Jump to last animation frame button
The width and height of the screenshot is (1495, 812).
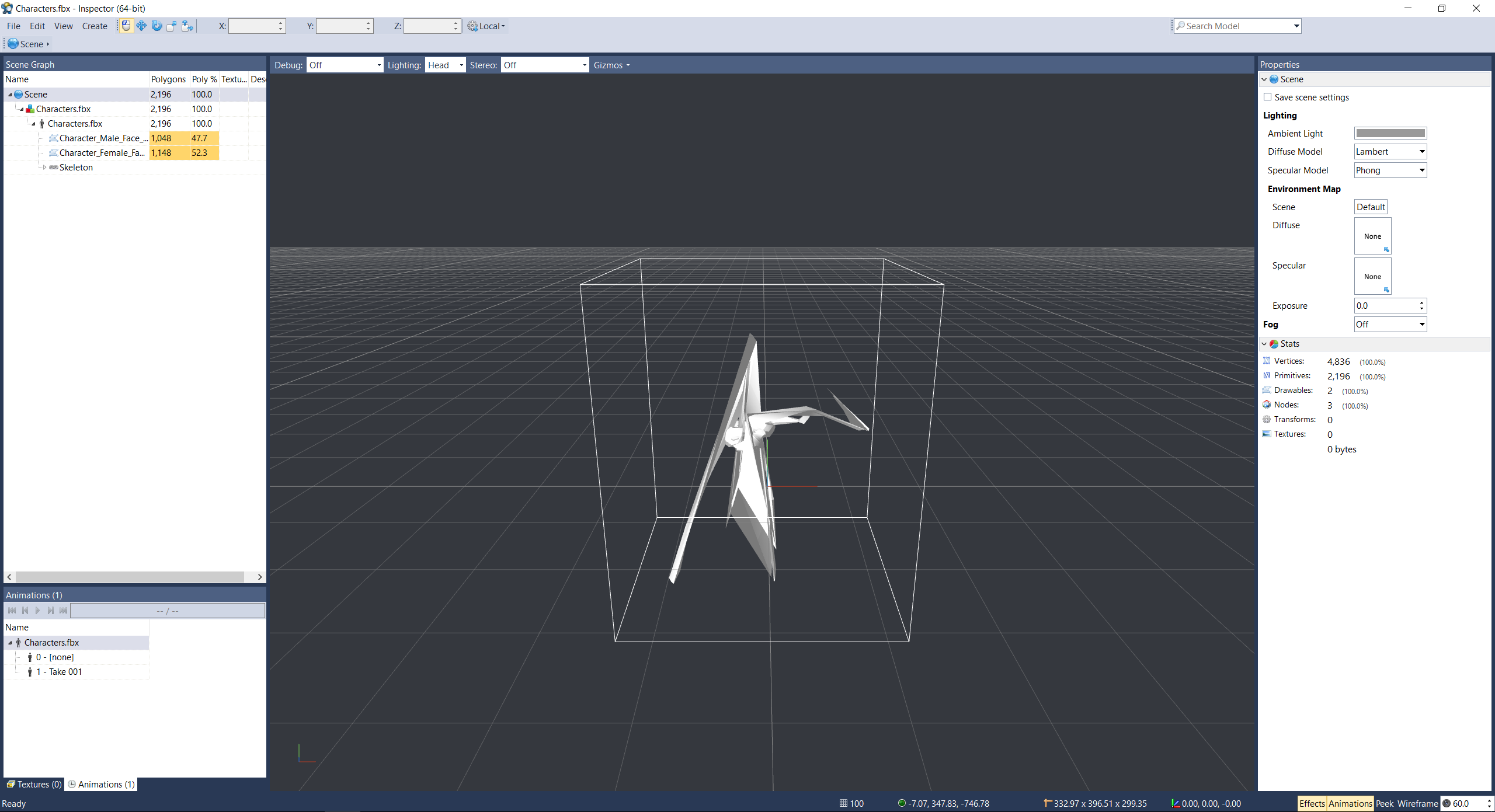[x=63, y=611]
